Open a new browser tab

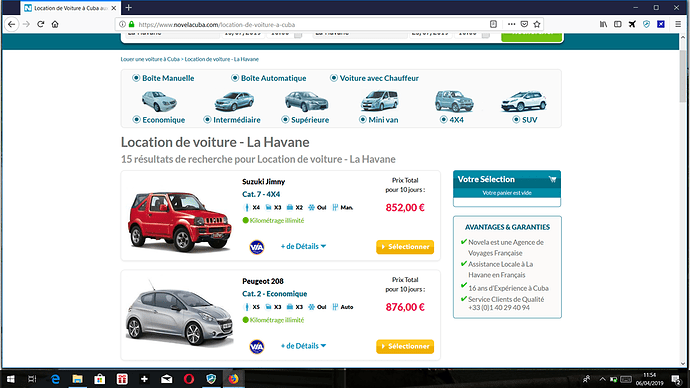pyautogui.click(x=128, y=7)
